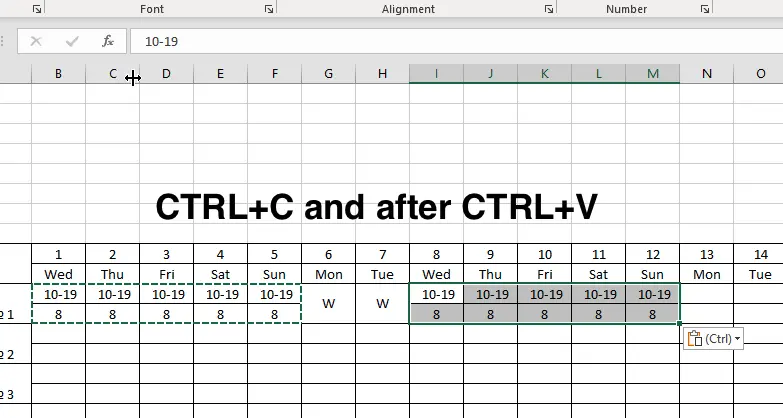The image size is (783, 418).
Task: Open the Alignment settings dialog launcher
Action: pyautogui.click(x=549, y=9)
